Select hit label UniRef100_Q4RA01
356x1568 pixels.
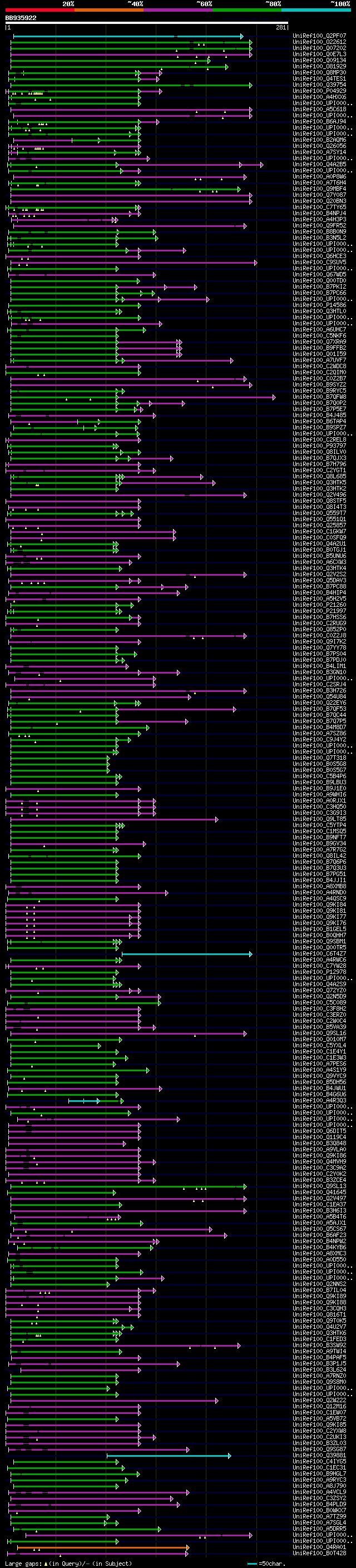[319, 1547]
